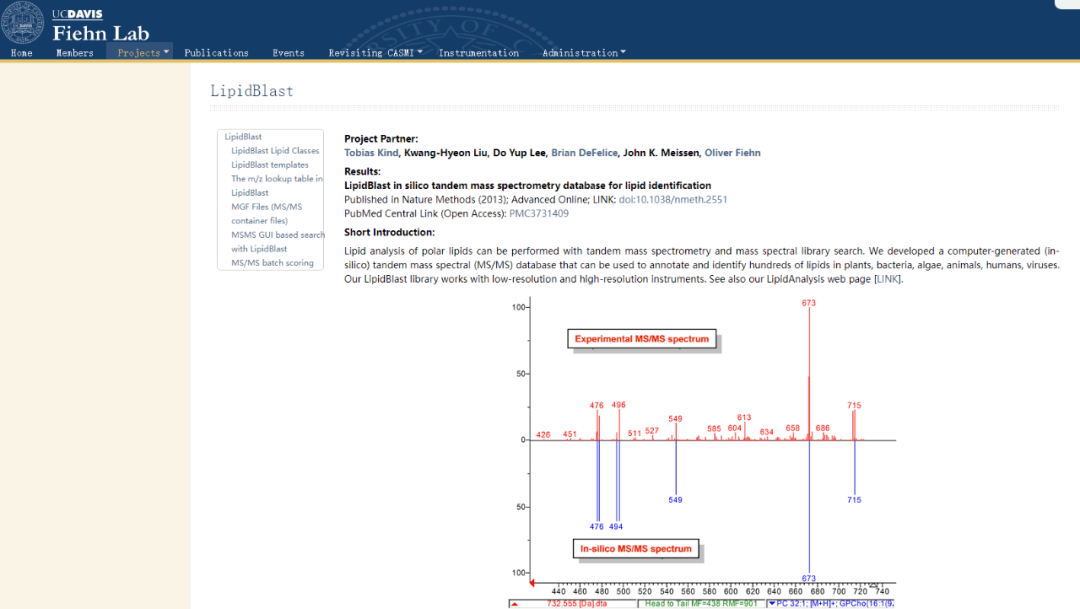This screenshot has width=1080, height=609.
Task: Open Brian DeFelice's profile link
Action: pos(584,153)
